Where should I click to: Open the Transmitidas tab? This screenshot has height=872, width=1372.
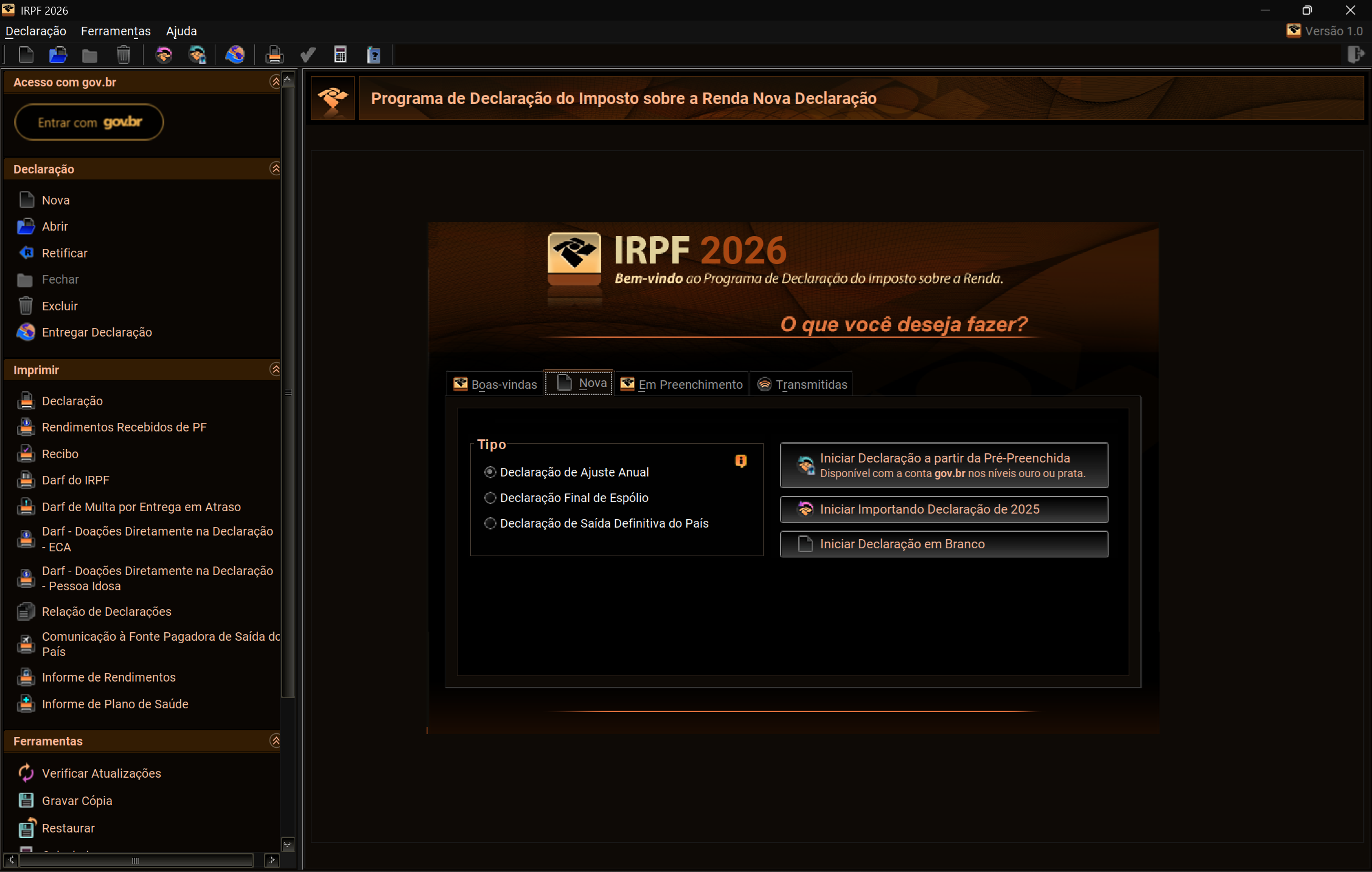[801, 384]
